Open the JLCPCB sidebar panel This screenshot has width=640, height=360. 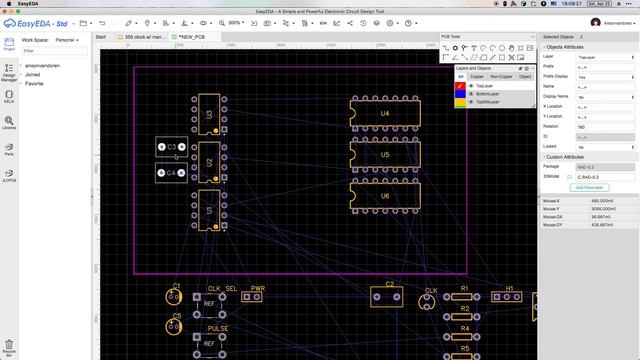click(9, 176)
